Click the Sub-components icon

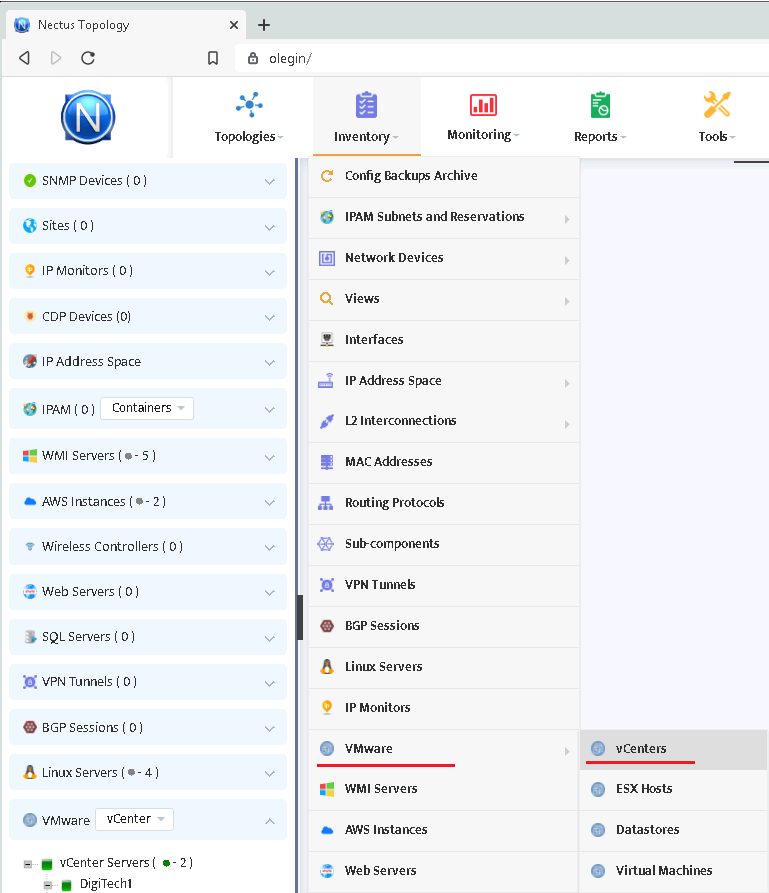(325, 544)
